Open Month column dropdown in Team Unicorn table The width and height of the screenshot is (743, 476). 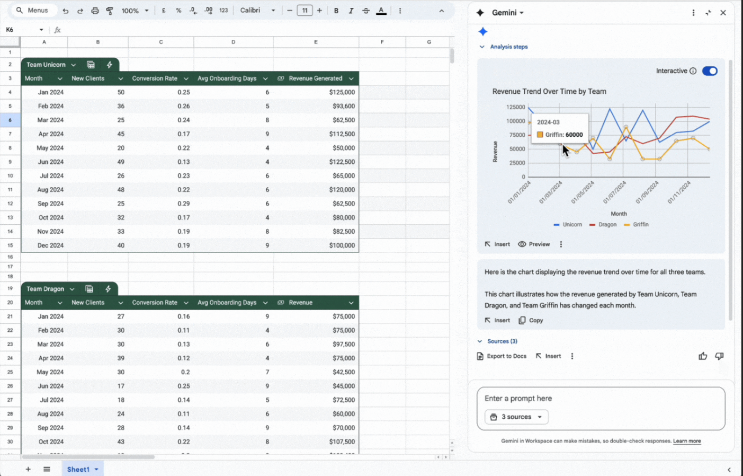(60, 79)
